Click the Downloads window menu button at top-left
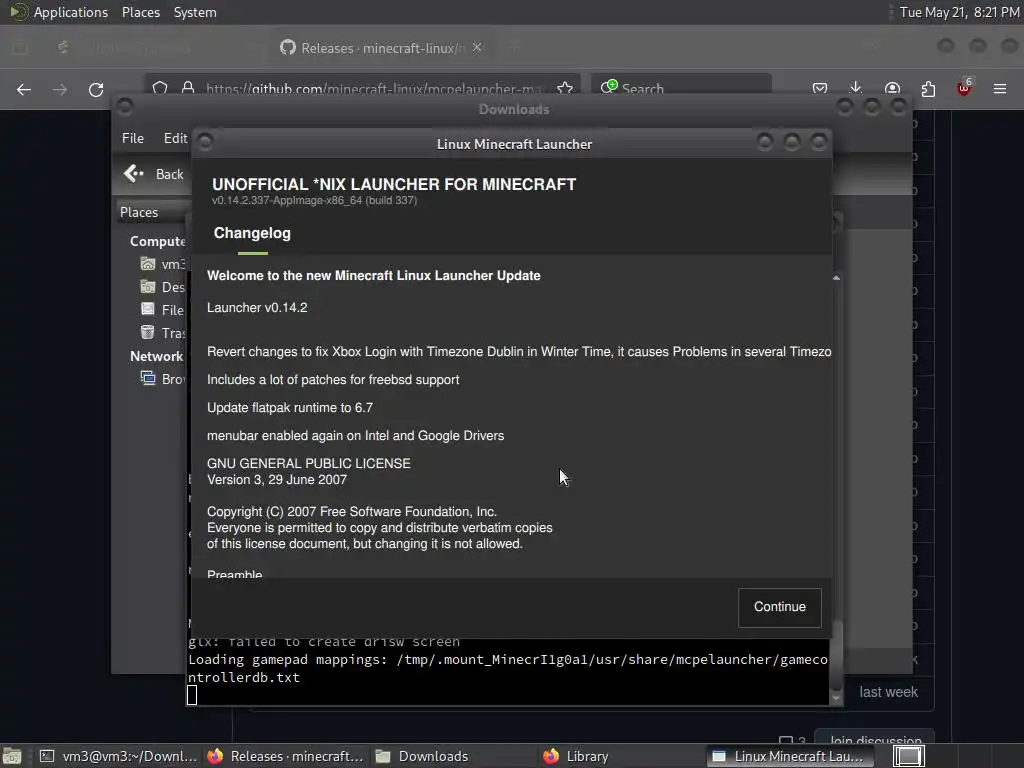 125,106
